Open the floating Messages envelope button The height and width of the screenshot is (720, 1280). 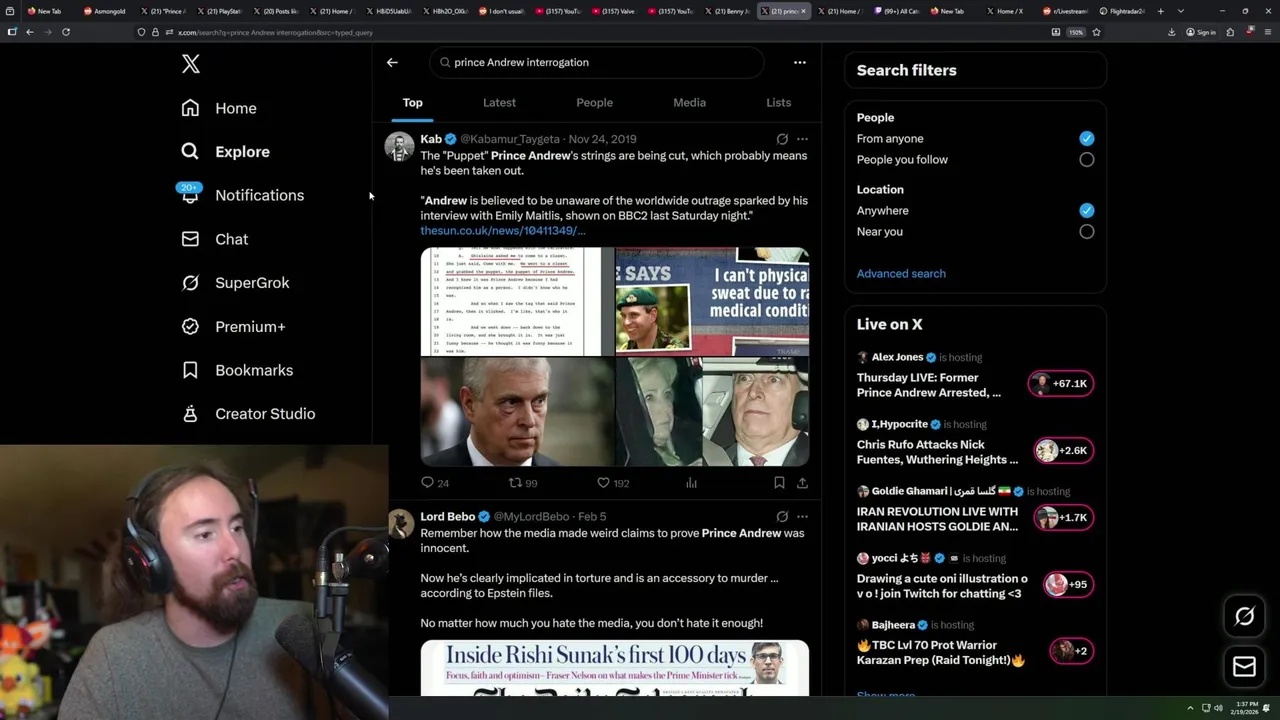click(1244, 667)
